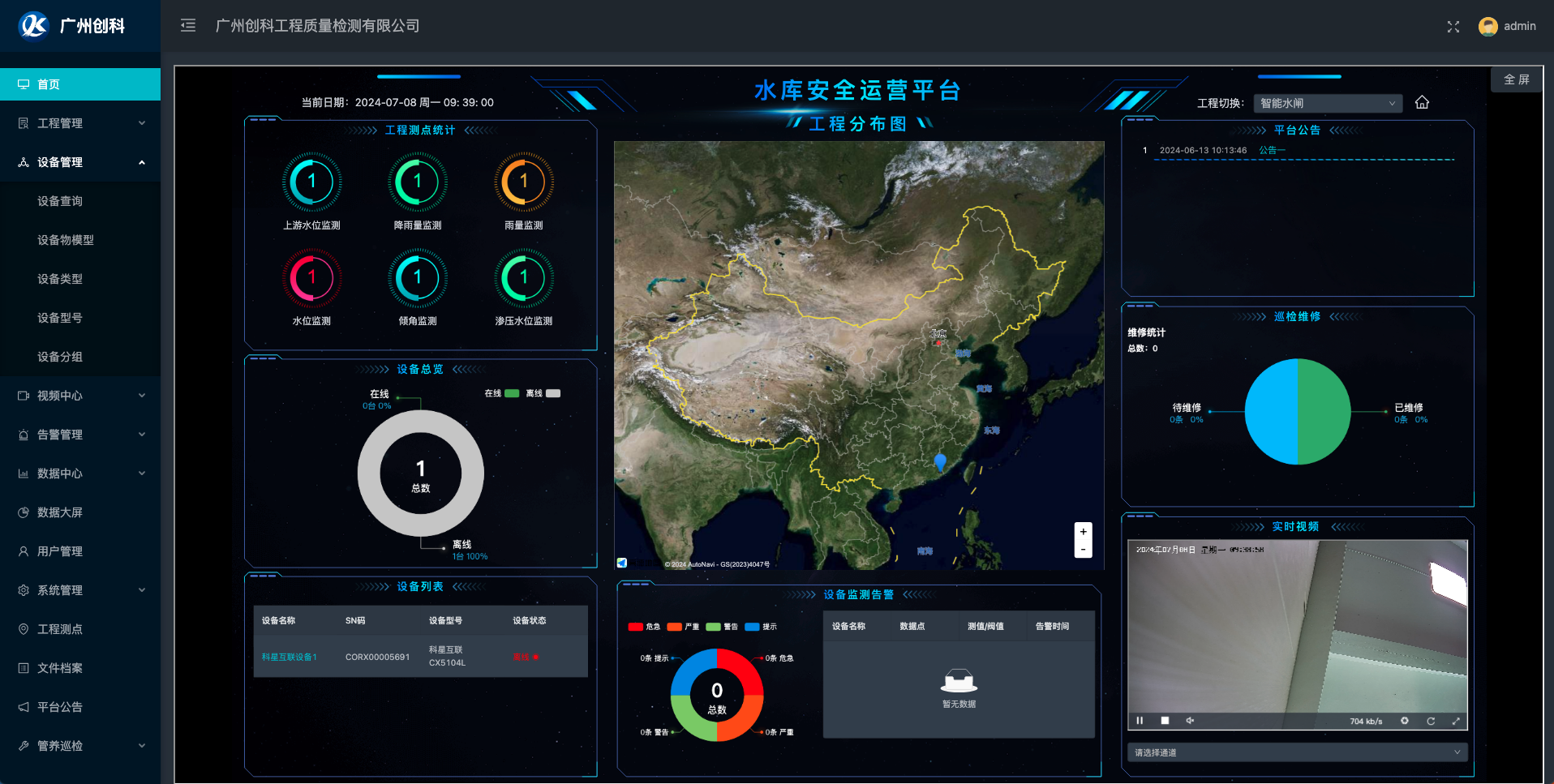Take a snapshot of the video
Screen dimensions: 1554x784
pyautogui.click(x=1405, y=721)
